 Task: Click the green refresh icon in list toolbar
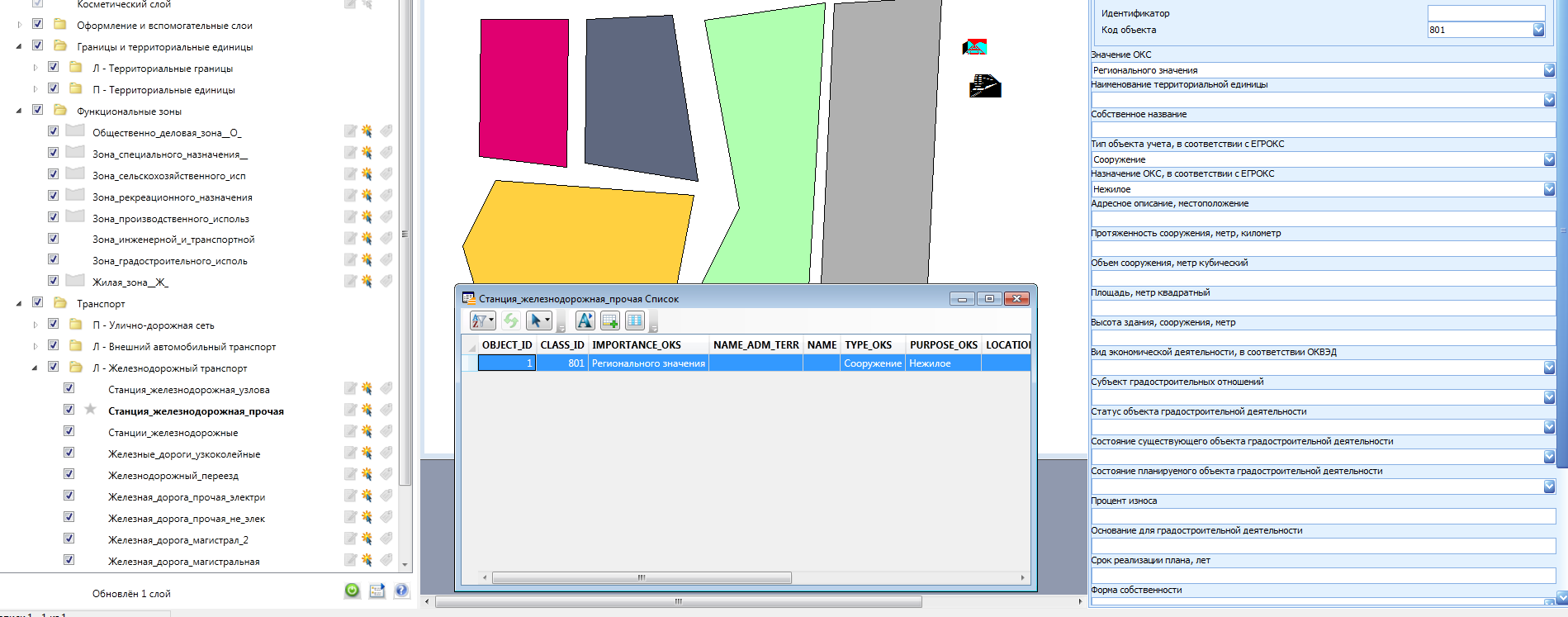[x=511, y=321]
